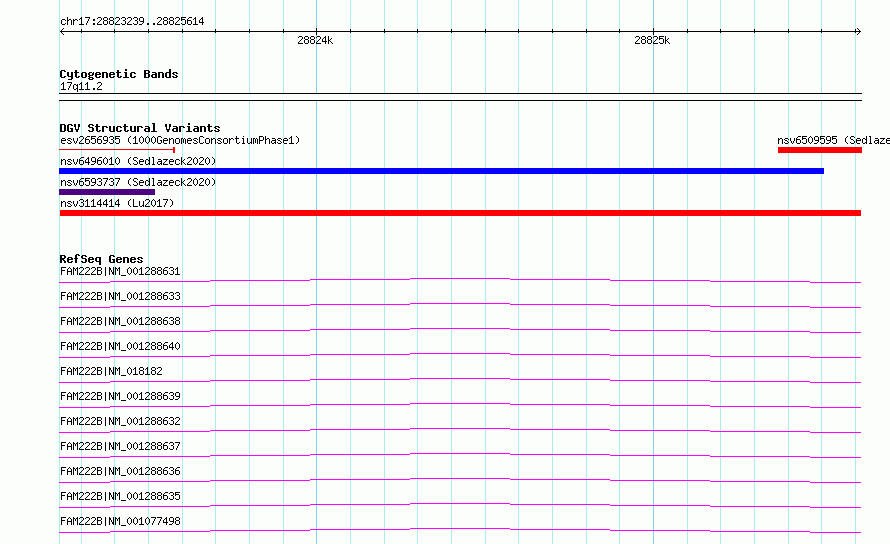
Task: Open the FAM222B|NM_001288639 transcript
Action: tap(120, 396)
